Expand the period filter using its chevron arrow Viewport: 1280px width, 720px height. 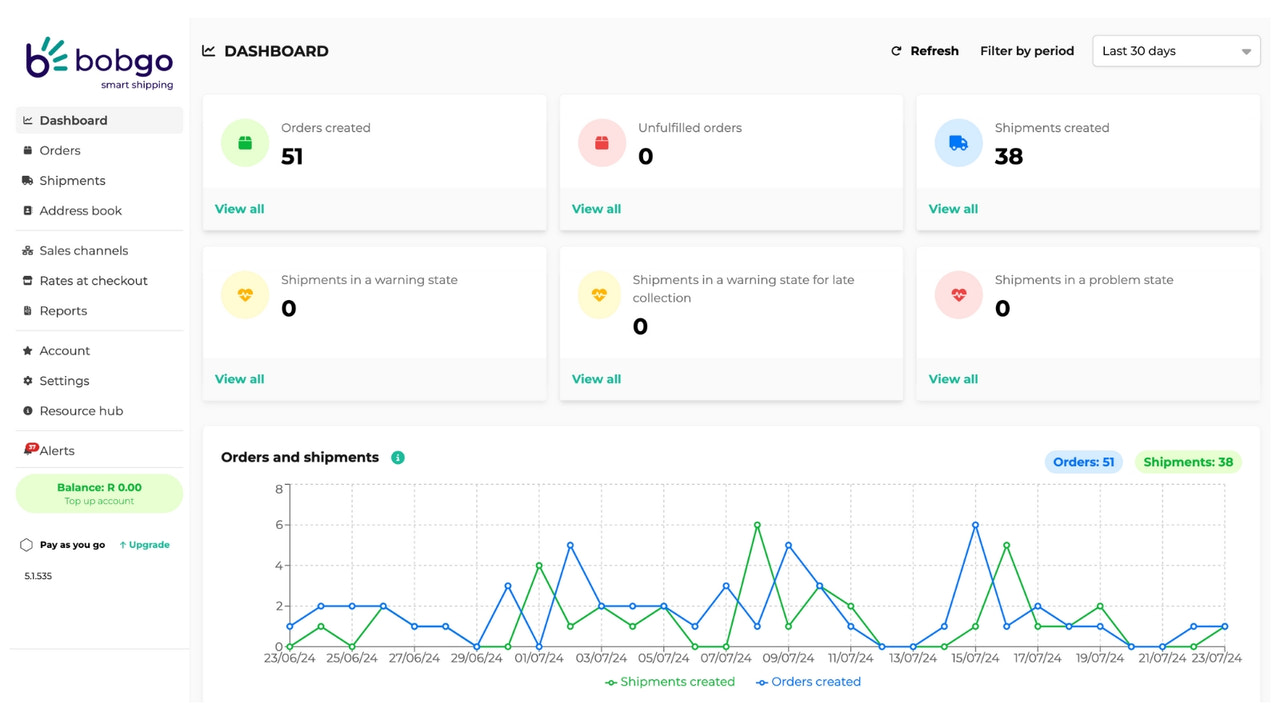(x=1246, y=50)
